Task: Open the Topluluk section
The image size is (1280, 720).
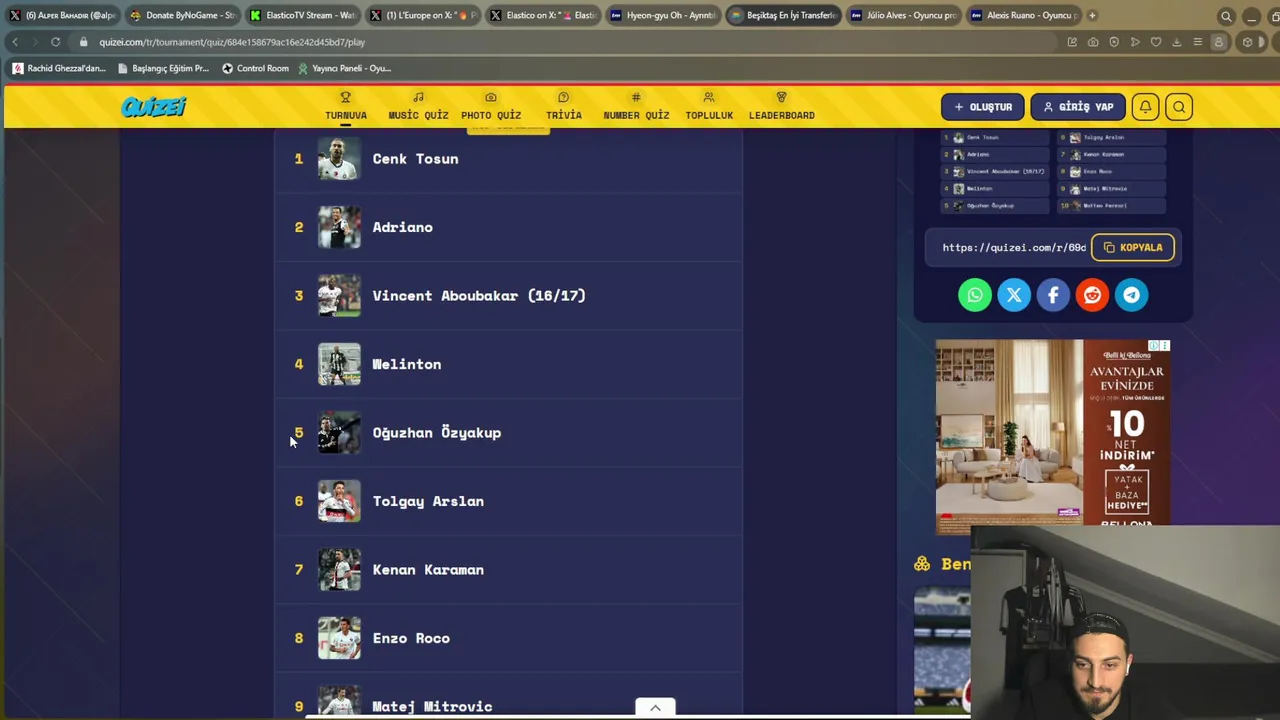Action: [709, 106]
